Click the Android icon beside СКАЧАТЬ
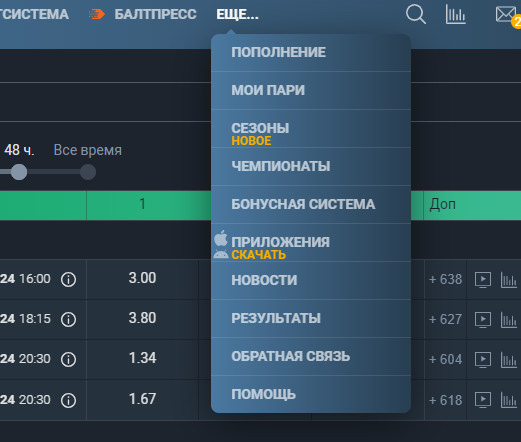521x442 pixels. coord(221,254)
